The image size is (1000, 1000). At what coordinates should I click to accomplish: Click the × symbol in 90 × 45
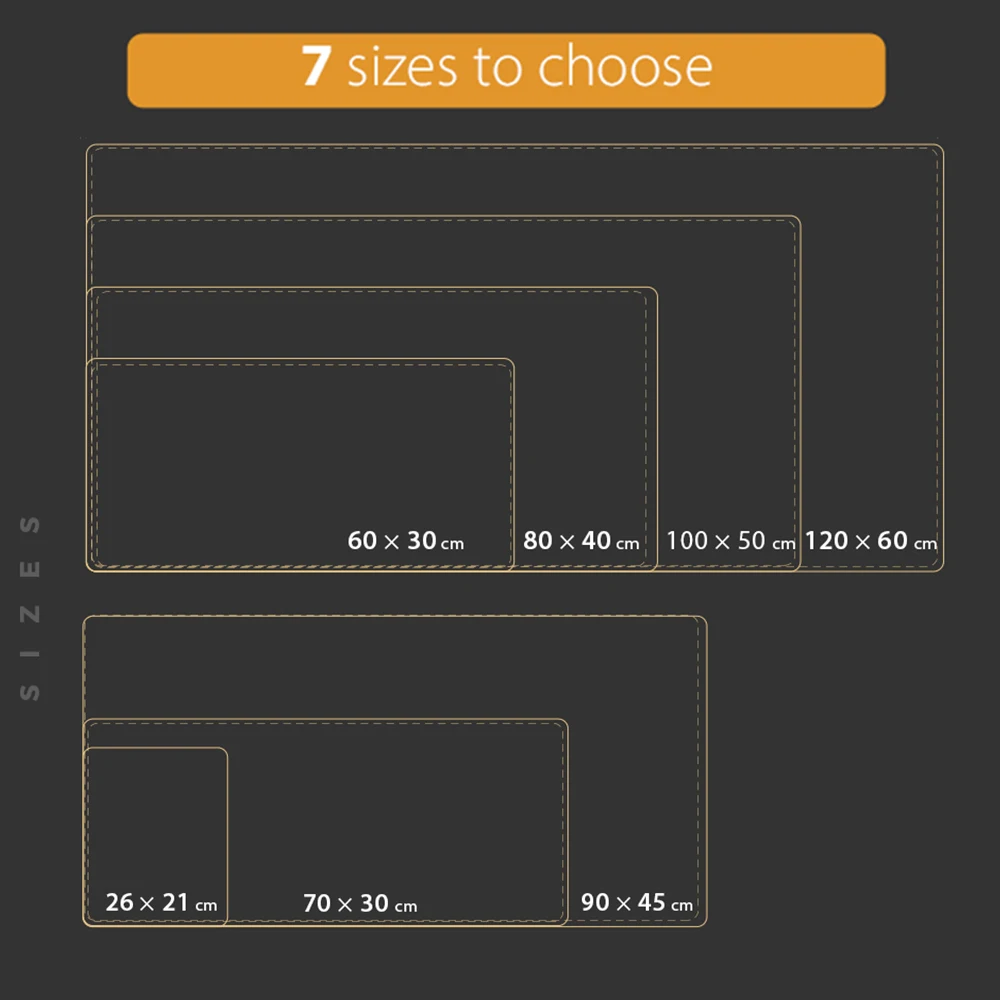(623, 903)
